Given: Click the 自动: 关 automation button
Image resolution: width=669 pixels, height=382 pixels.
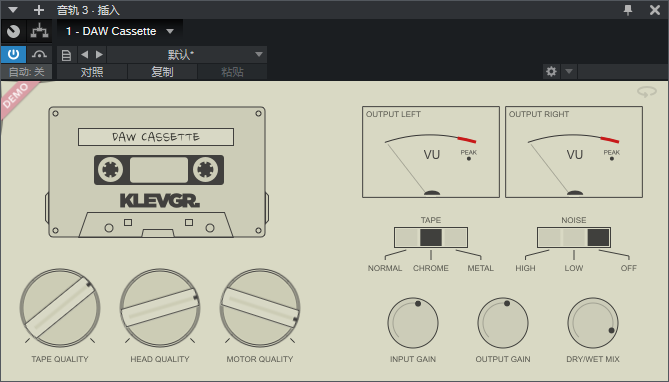Looking at the screenshot, I should pyautogui.click(x=26, y=72).
